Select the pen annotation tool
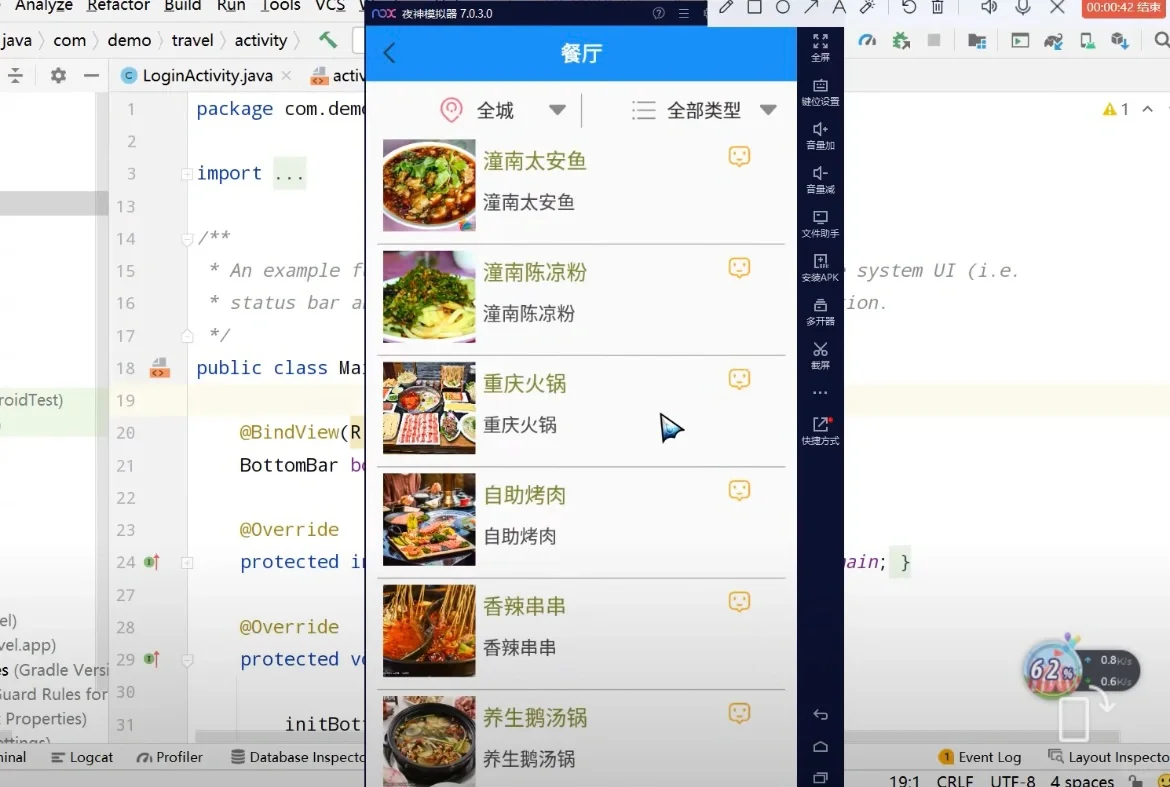The width and height of the screenshot is (1170, 787). [x=724, y=8]
